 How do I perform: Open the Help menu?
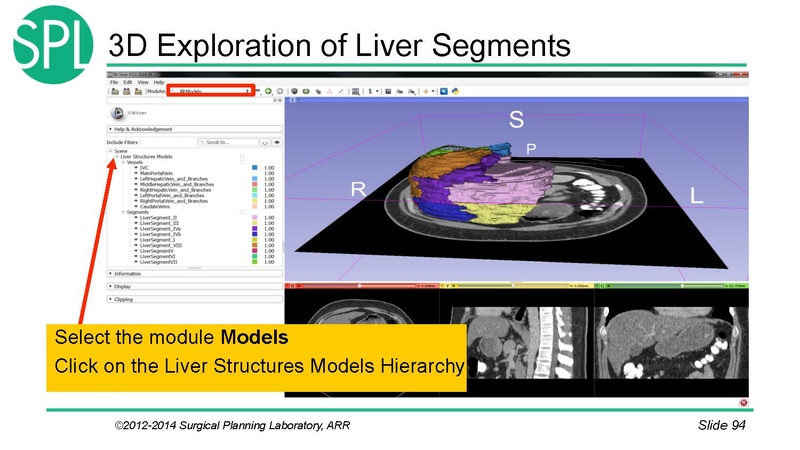click(159, 82)
